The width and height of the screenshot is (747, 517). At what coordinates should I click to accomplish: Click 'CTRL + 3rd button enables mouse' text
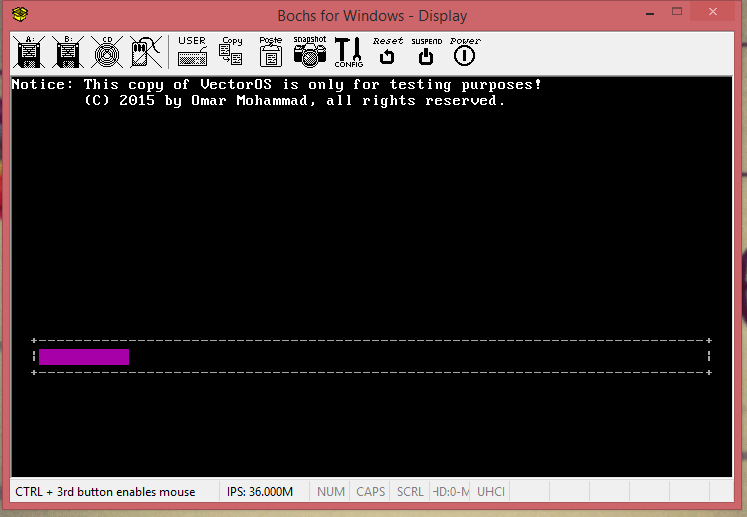tap(105, 492)
